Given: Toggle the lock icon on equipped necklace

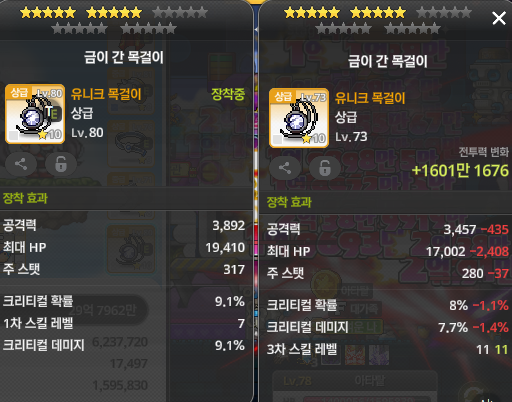Looking at the screenshot, I should tap(61, 164).
